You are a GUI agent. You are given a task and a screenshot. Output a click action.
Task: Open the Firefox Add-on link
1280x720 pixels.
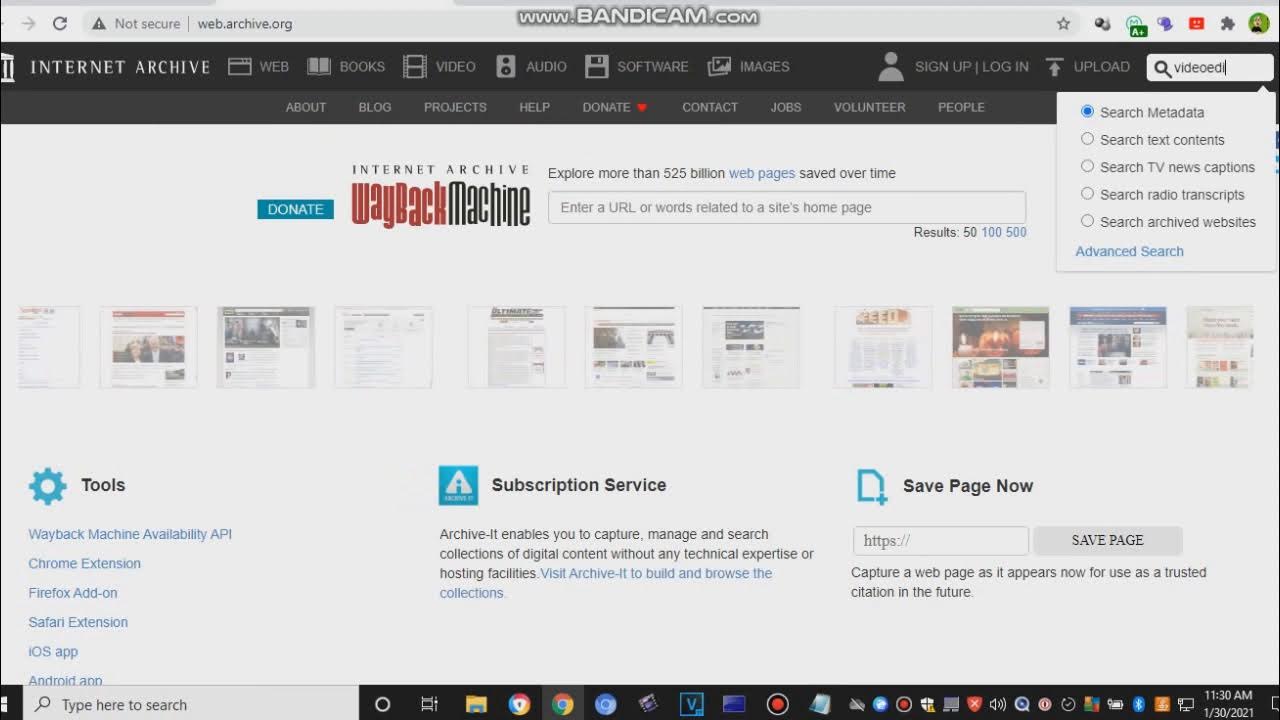click(73, 593)
